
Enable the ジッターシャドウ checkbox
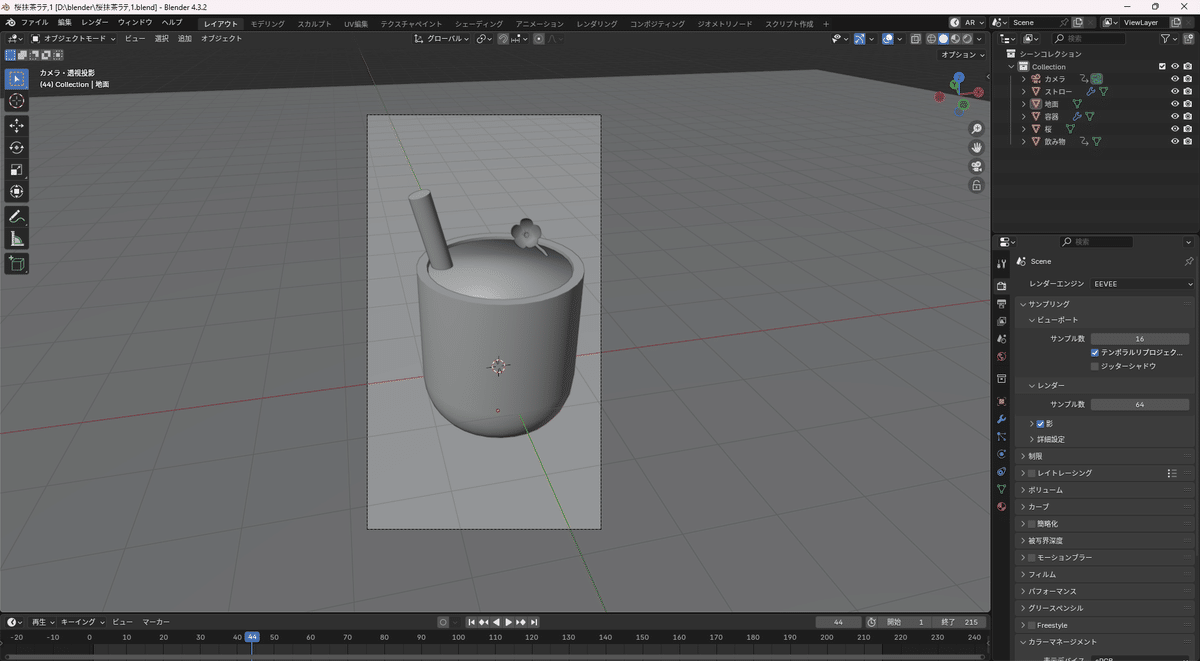coord(1095,366)
